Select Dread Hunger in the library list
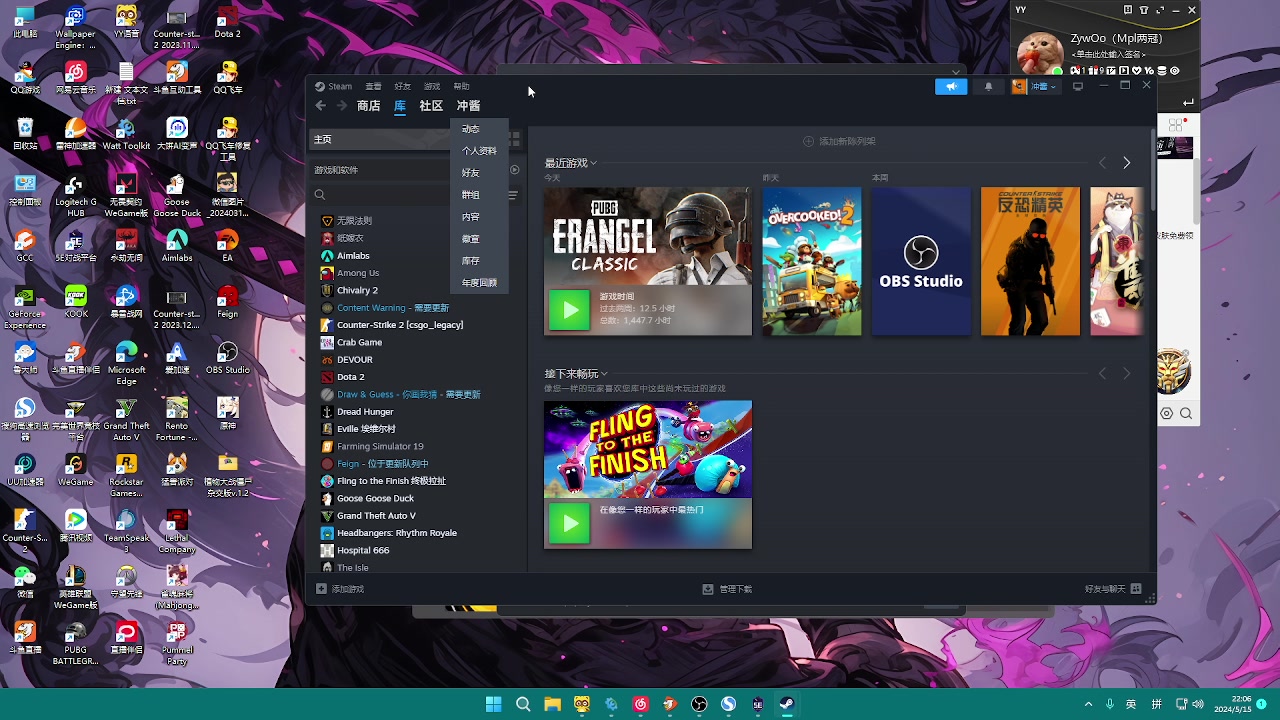 (365, 412)
